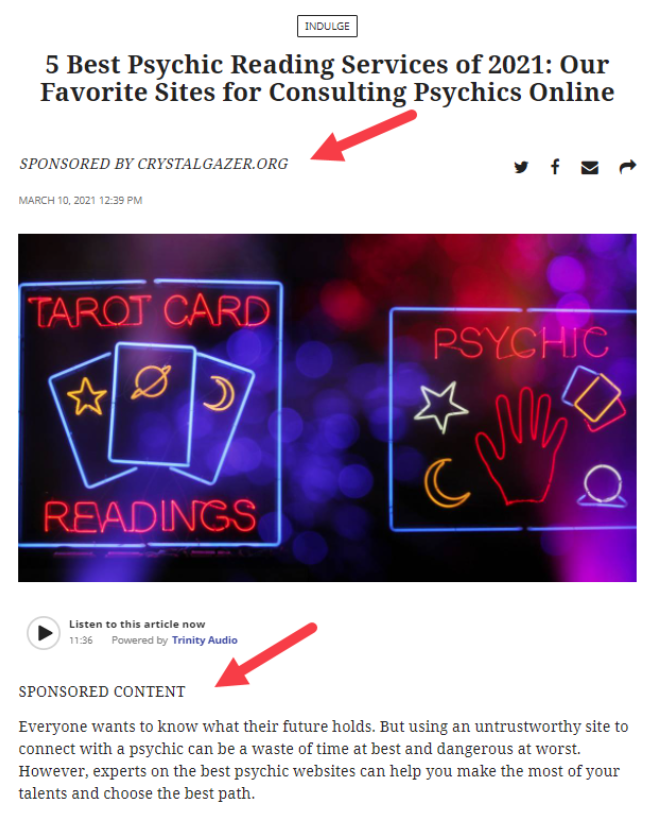The height and width of the screenshot is (822, 657).
Task: Share article via Twitter icon
Action: [521, 167]
